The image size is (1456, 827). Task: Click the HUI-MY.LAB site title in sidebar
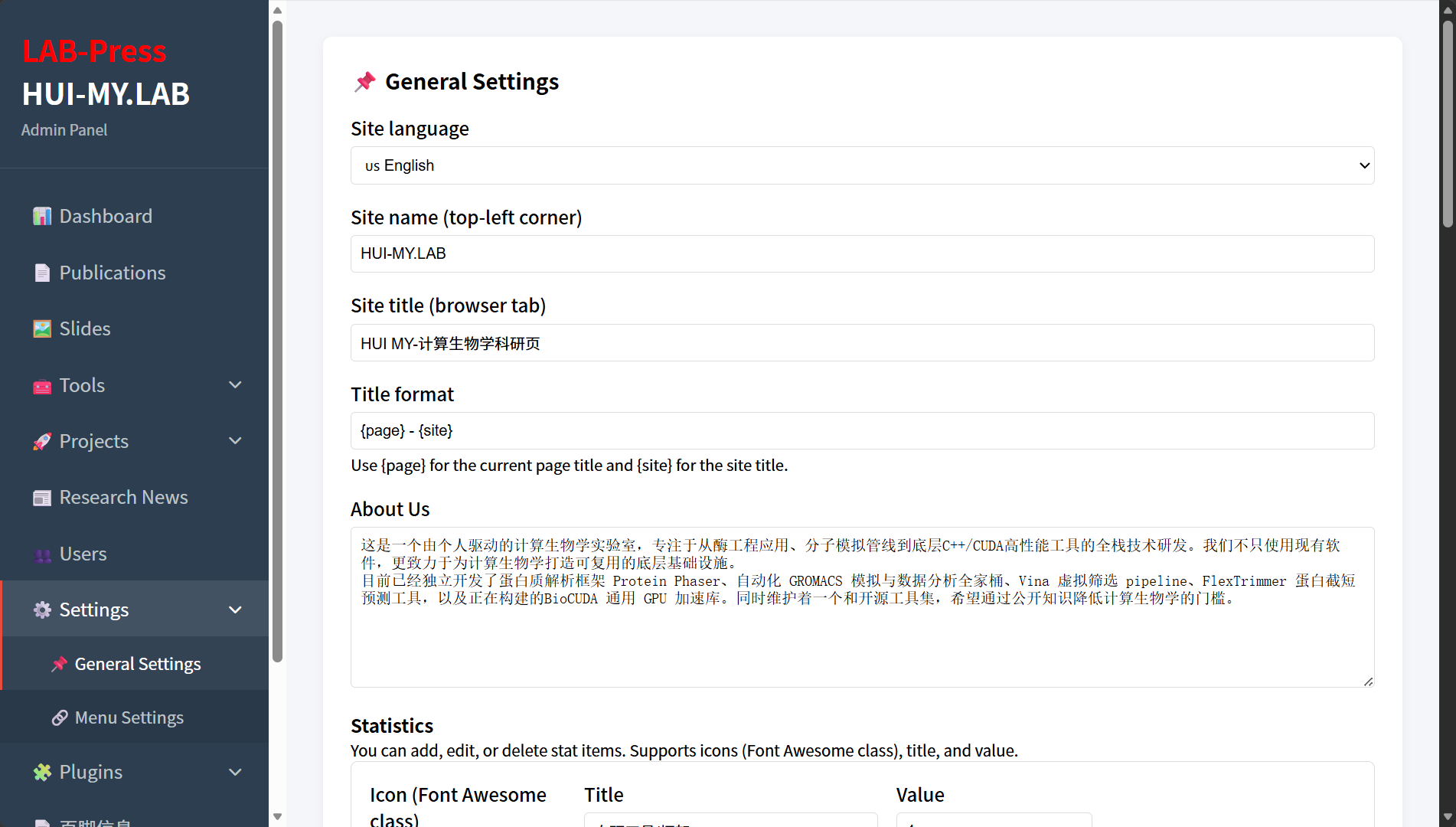point(106,94)
